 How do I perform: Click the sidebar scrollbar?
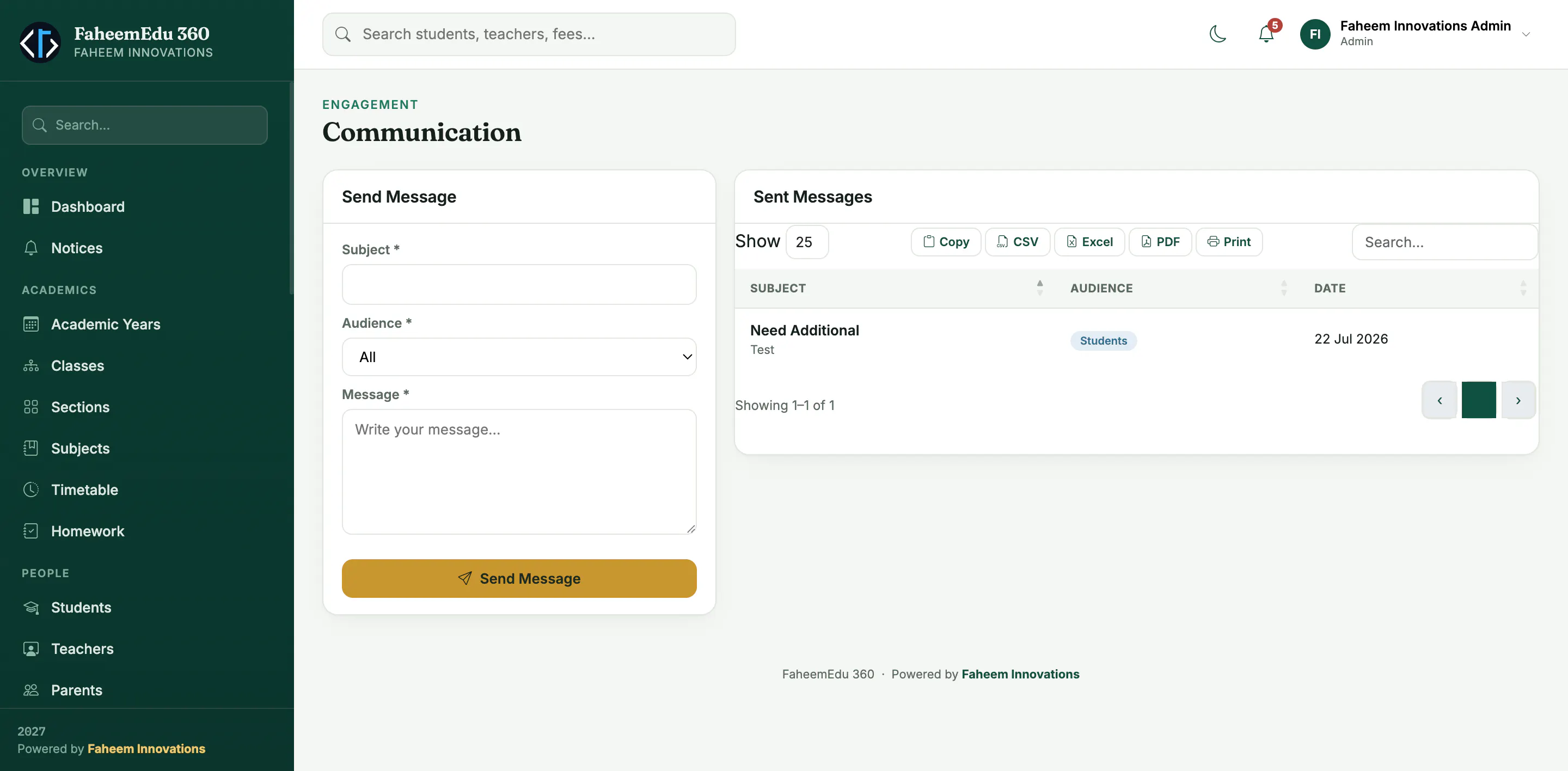(x=292, y=188)
